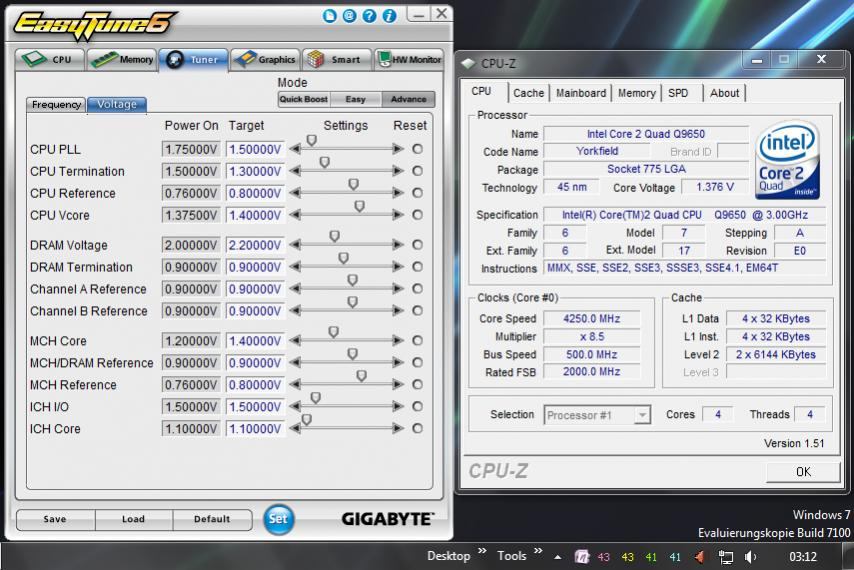Decrease MCH/DRAM Reference with left arrow
The image size is (854, 570).
click(x=295, y=363)
